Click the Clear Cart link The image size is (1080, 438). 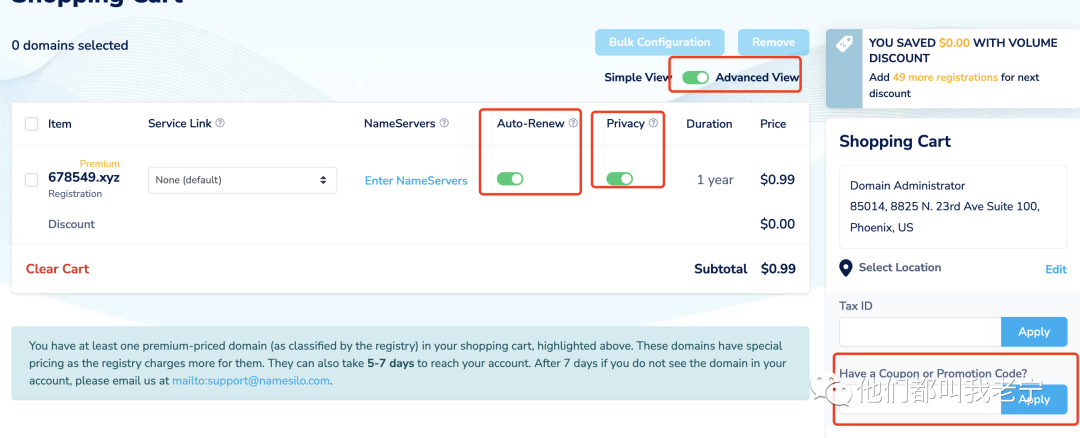click(x=57, y=269)
